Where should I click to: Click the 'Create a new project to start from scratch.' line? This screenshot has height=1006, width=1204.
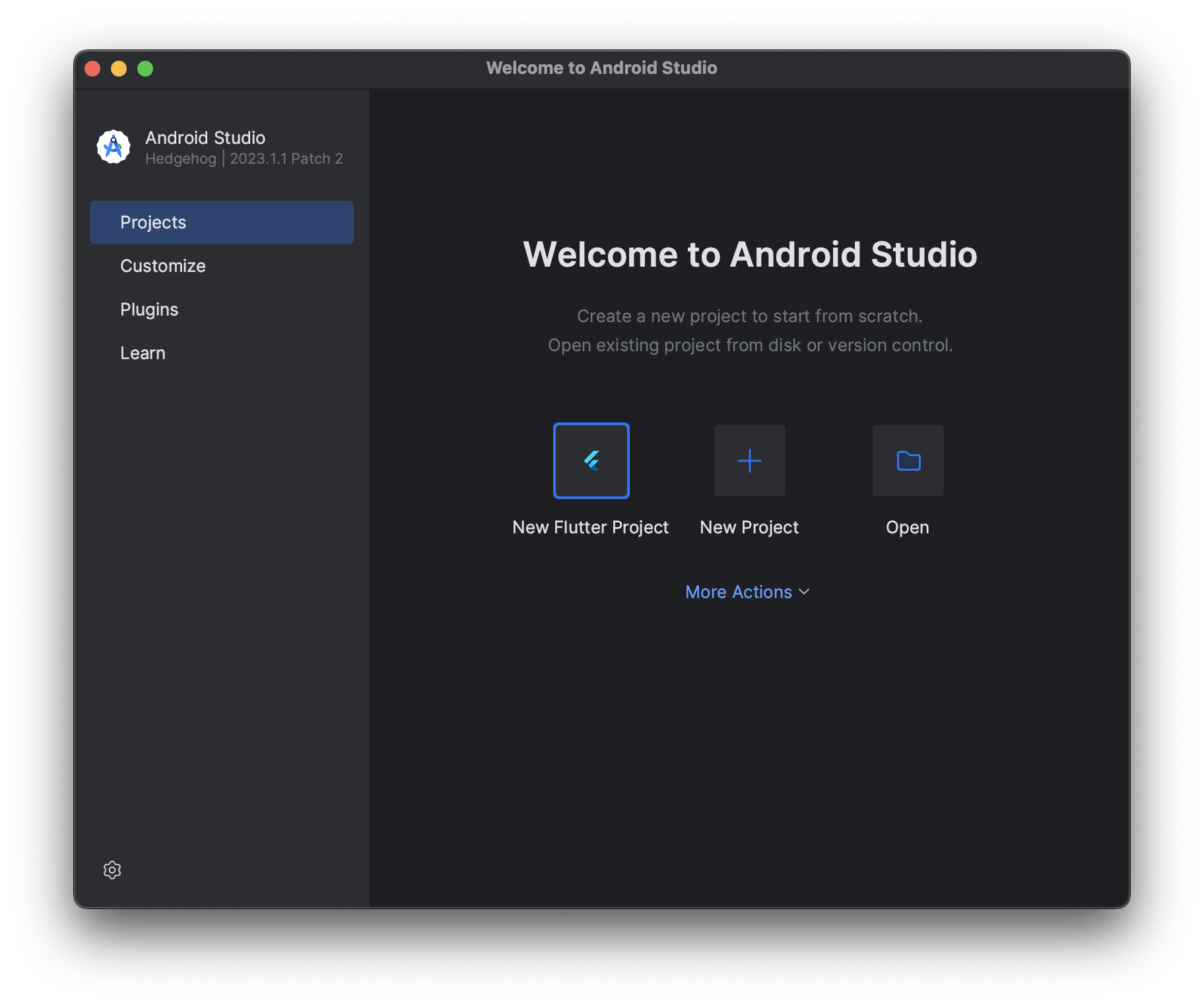(750, 316)
